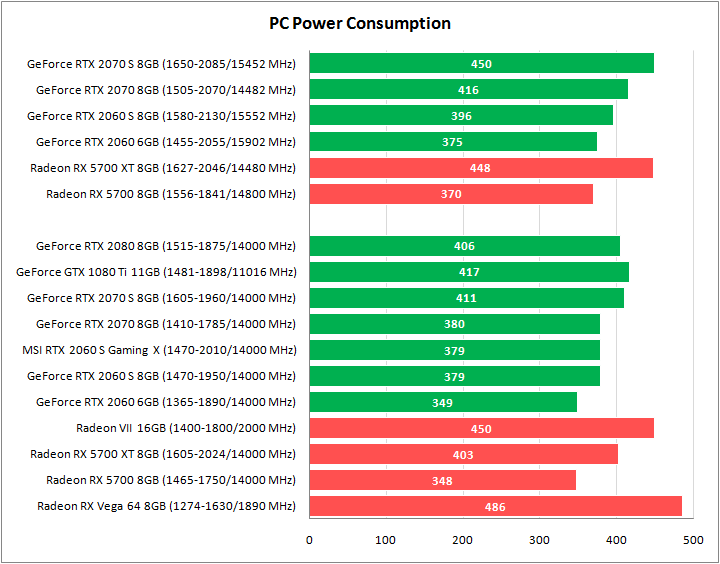Select the red bar with value 448
Image resolution: width=720 pixels, height=564 pixels.
click(x=480, y=168)
